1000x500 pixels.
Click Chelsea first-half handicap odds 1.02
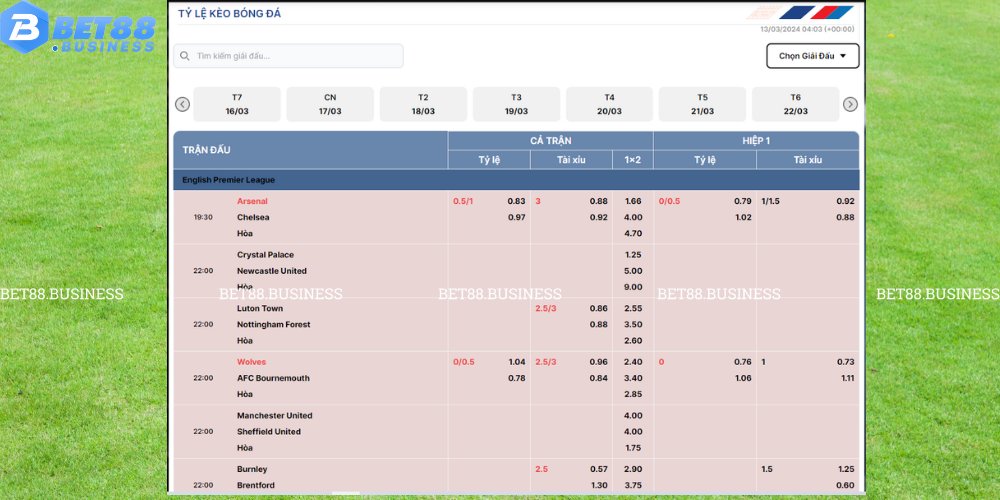742,217
